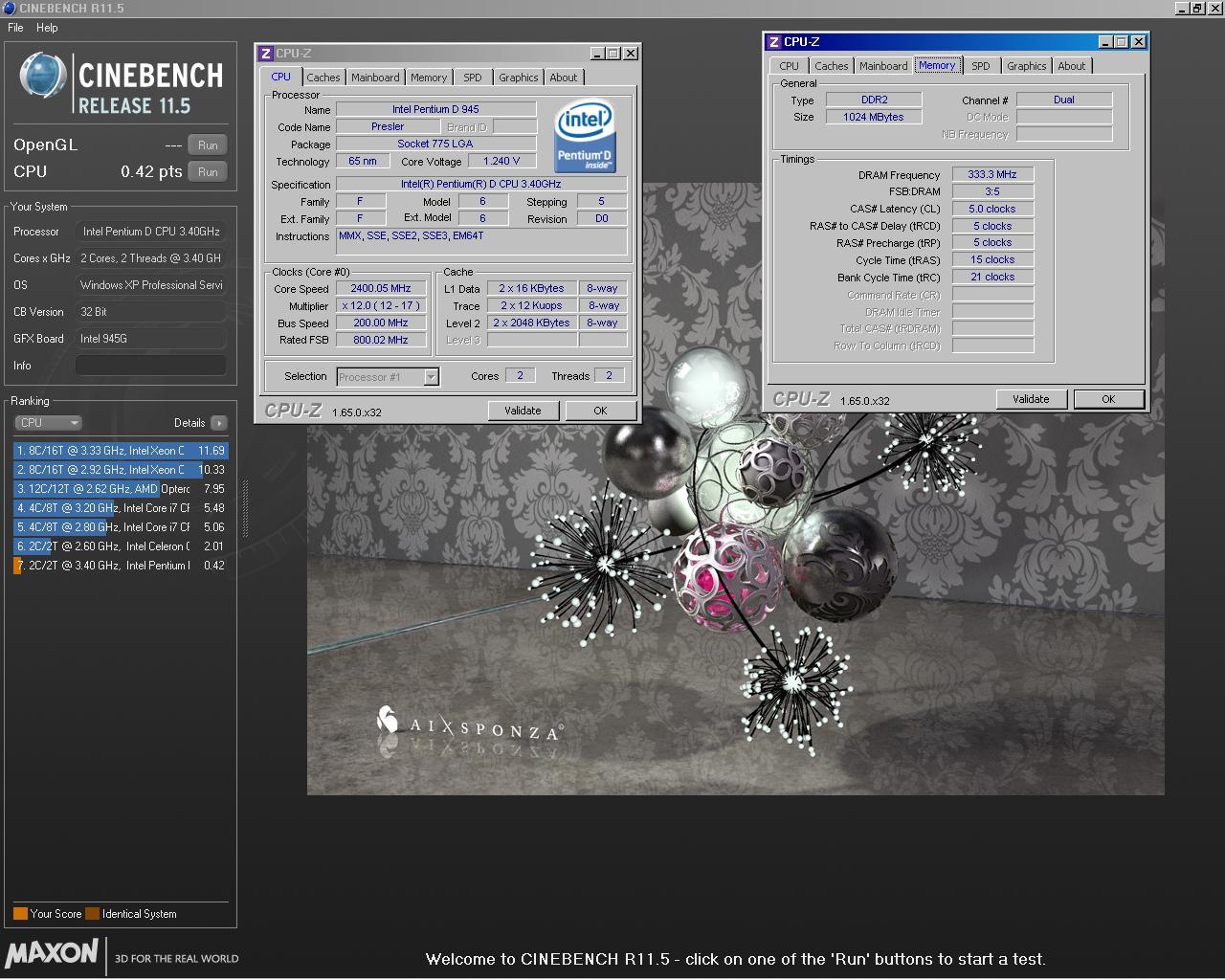Image resolution: width=1225 pixels, height=980 pixels.
Task: Click OK in the CPU window
Action: click(x=600, y=411)
